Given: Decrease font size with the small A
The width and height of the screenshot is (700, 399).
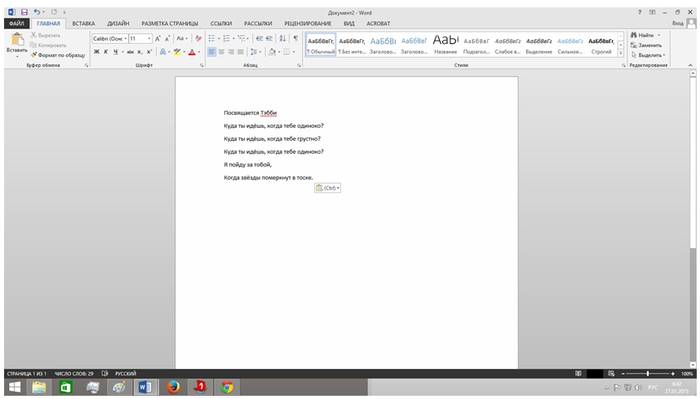Looking at the screenshot, I should click(x=167, y=39).
